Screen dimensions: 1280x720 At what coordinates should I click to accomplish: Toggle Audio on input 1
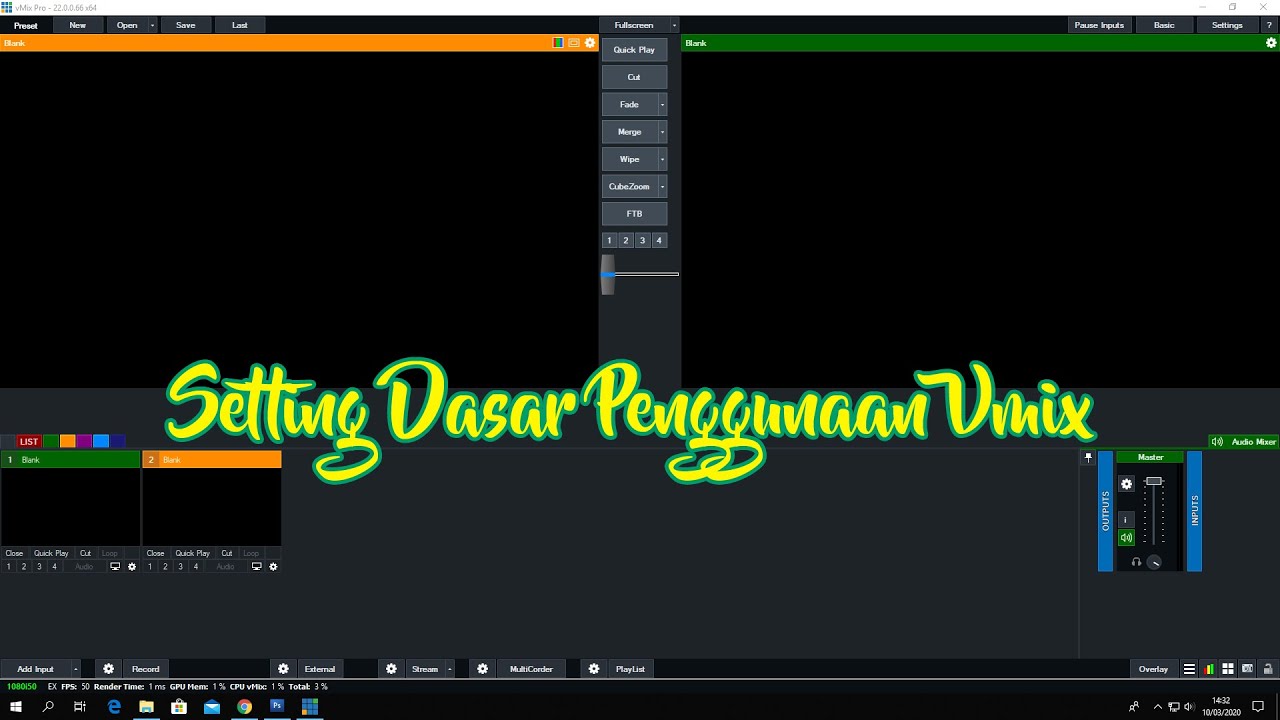pyautogui.click(x=84, y=567)
